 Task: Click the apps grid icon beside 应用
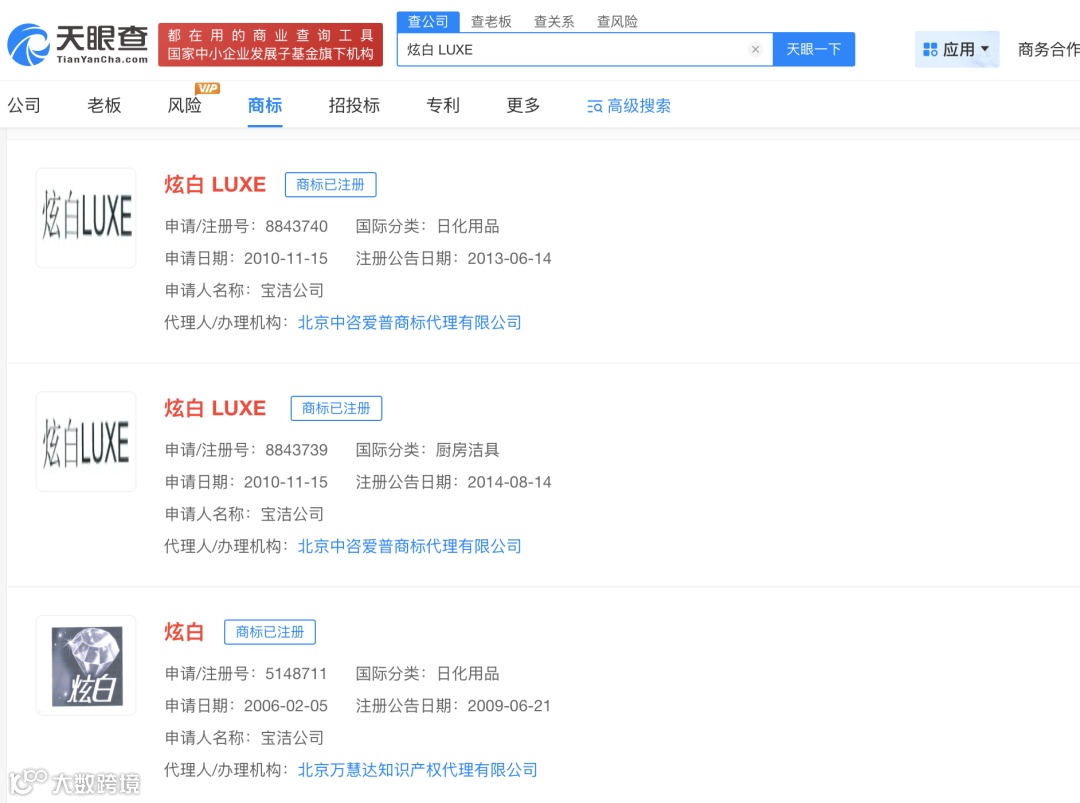pyautogui.click(x=930, y=50)
